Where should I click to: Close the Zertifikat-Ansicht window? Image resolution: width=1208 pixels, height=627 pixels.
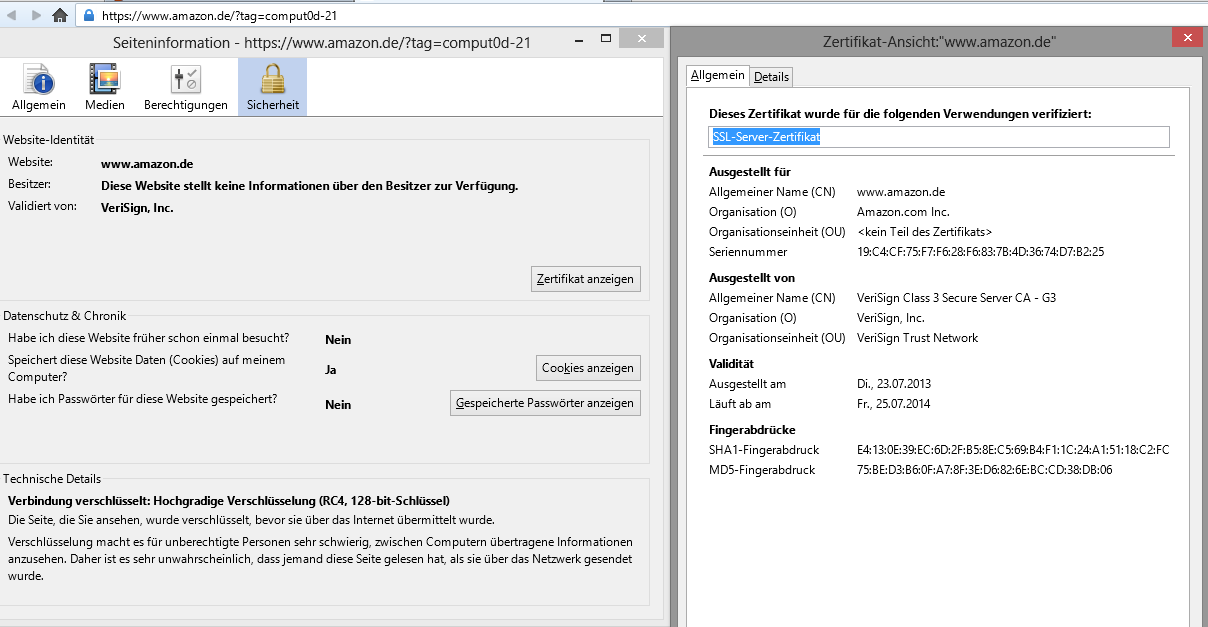pos(1187,38)
